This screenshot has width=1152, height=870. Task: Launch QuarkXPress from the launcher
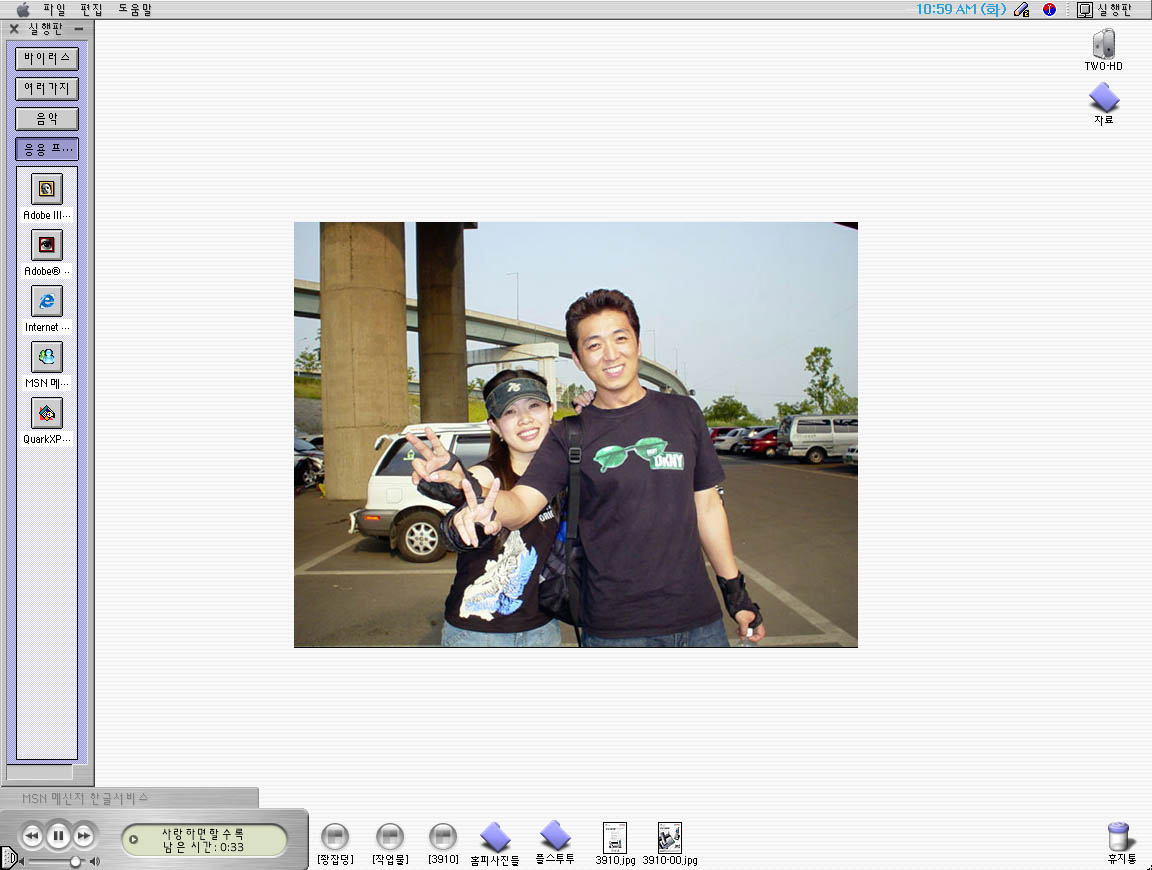pos(47,413)
